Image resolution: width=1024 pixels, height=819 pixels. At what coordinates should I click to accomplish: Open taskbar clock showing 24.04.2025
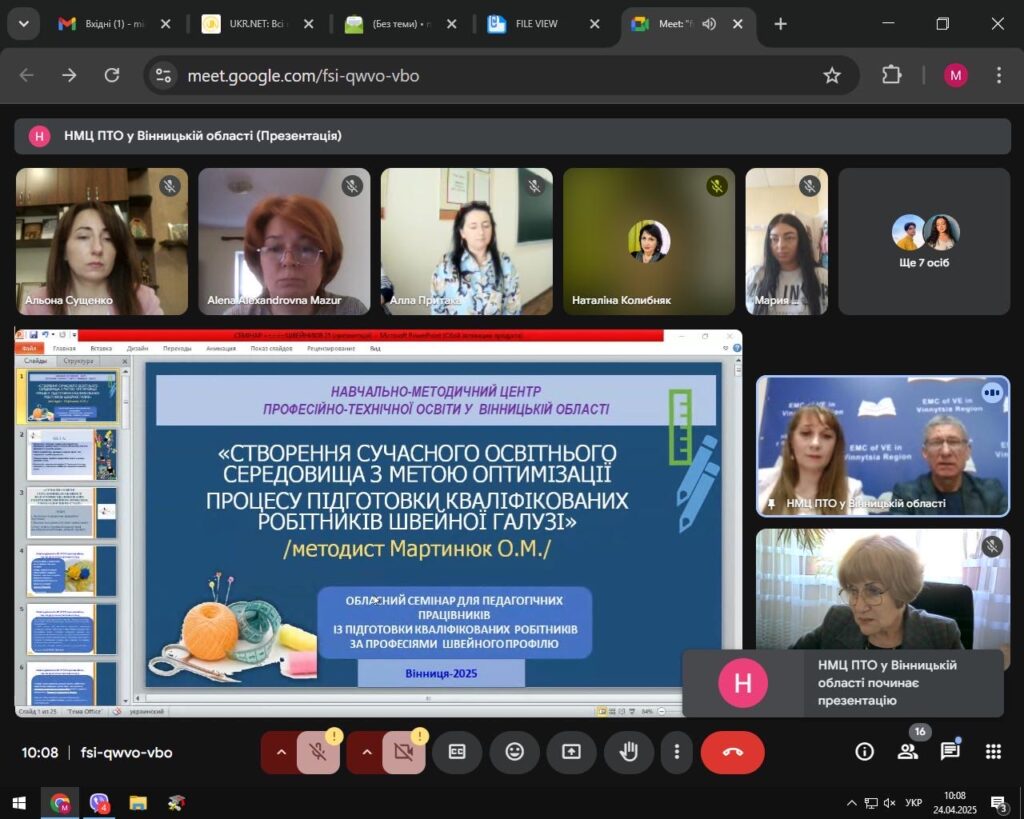pos(954,803)
